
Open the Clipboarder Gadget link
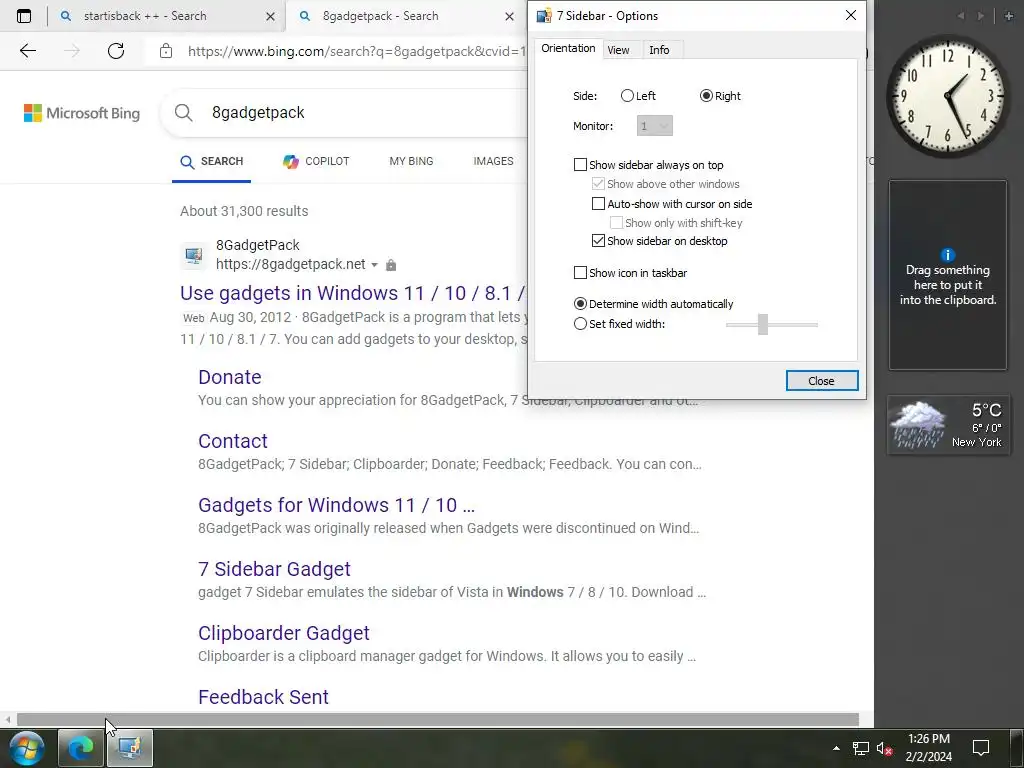point(283,633)
